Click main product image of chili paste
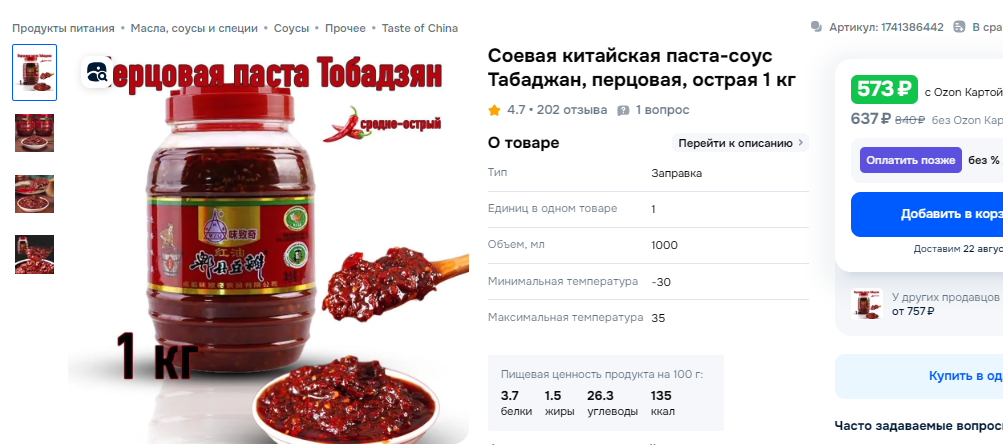 click(x=269, y=244)
